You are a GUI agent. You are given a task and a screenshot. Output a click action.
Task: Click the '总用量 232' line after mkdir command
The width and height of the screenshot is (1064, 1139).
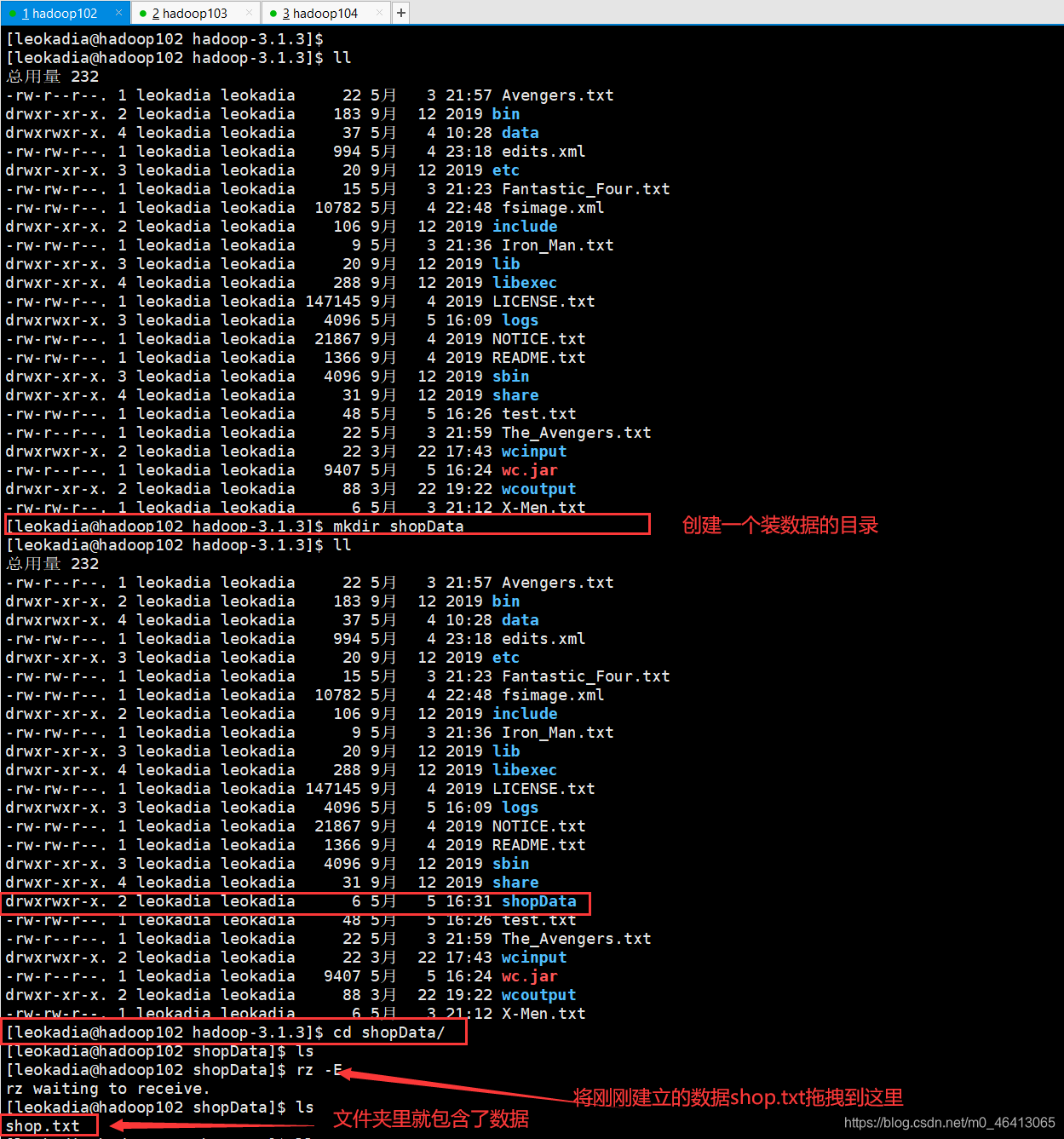click(x=53, y=563)
